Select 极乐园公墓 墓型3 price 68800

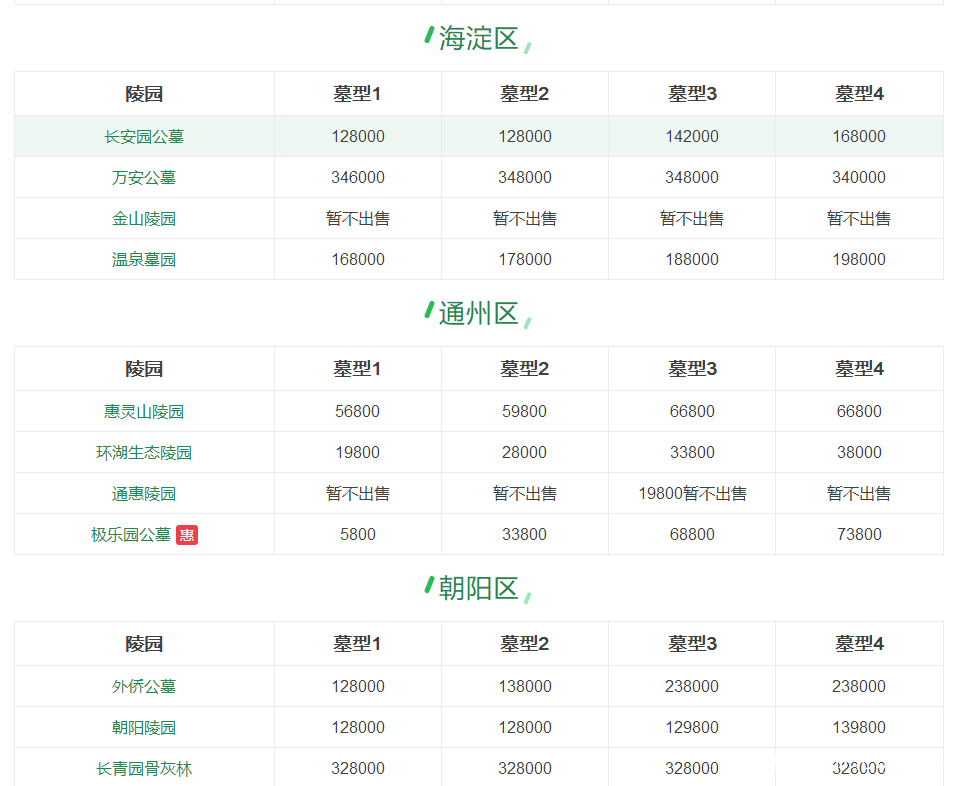click(x=692, y=534)
